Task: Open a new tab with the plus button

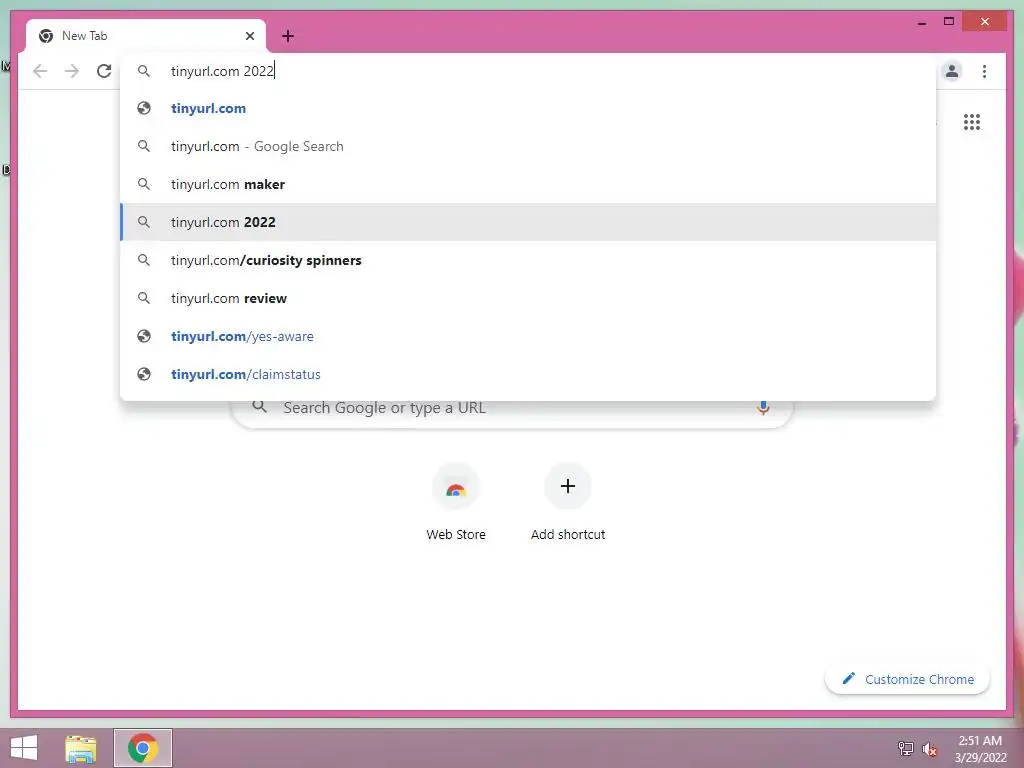Action: click(x=288, y=36)
